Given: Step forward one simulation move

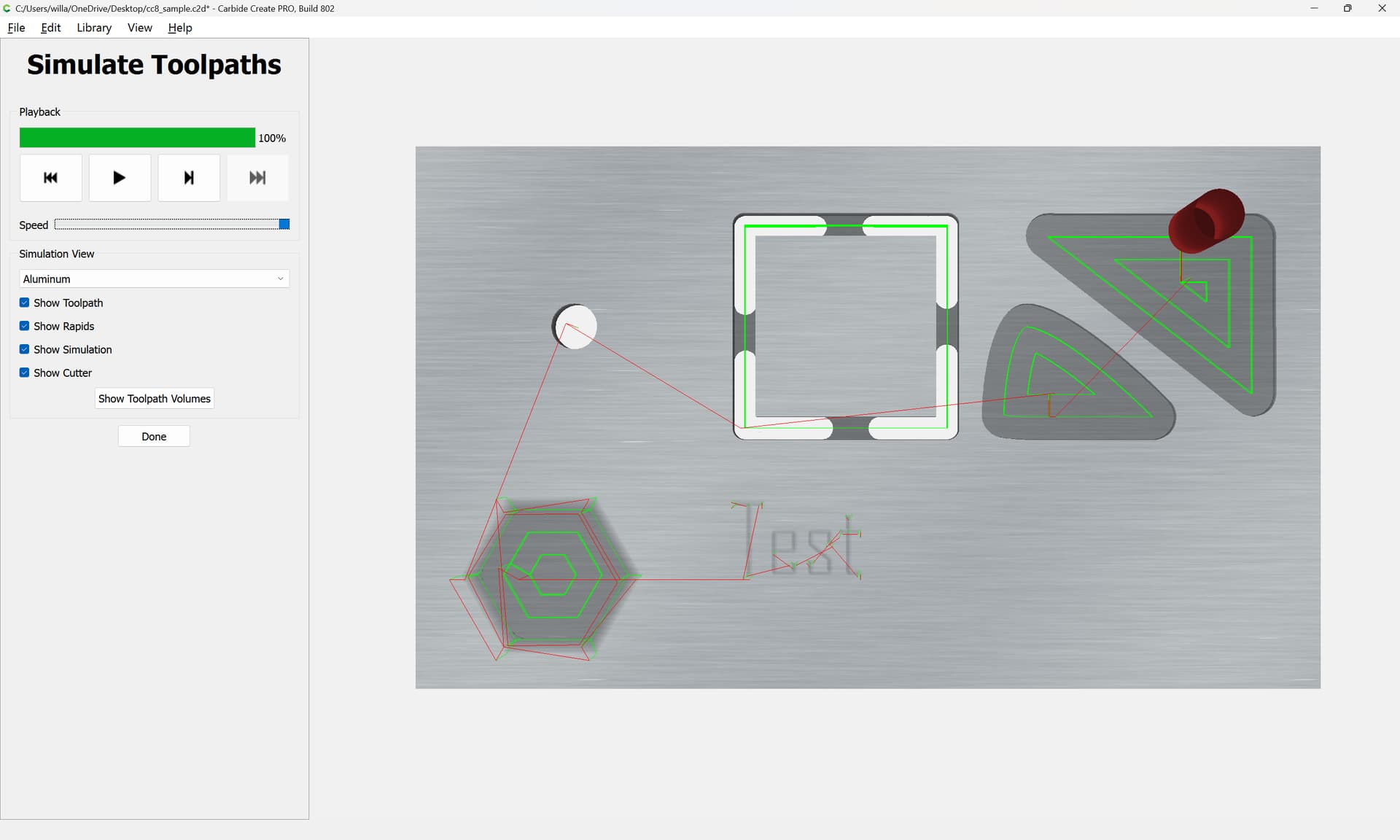Looking at the screenshot, I should click(x=189, y=177).
